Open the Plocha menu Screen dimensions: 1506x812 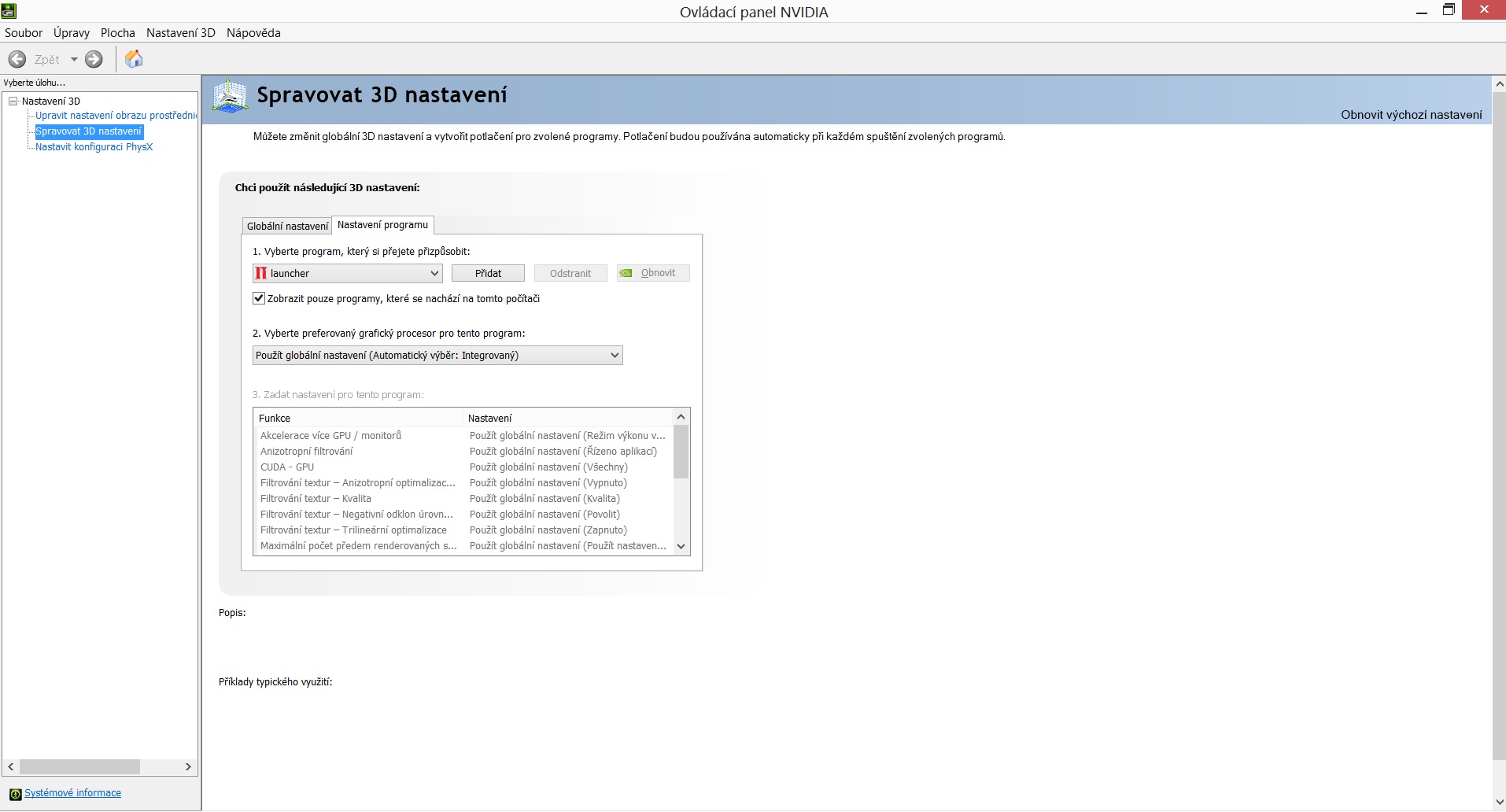click(118, 33)
